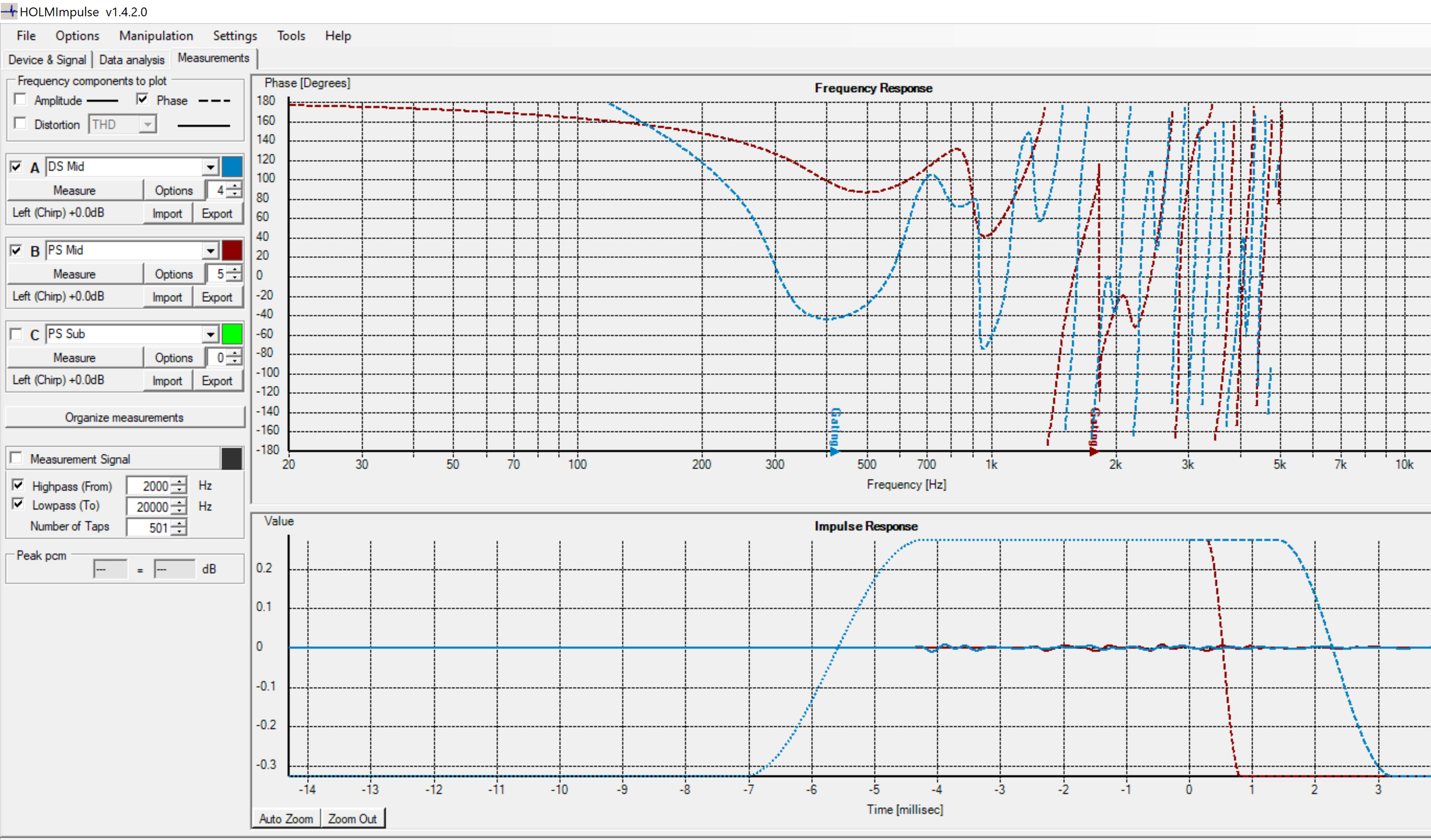Screen dimensions: 1431x840
Task: Click the blue Gating marker arrow on frequency axis
Action: point(835,451)
